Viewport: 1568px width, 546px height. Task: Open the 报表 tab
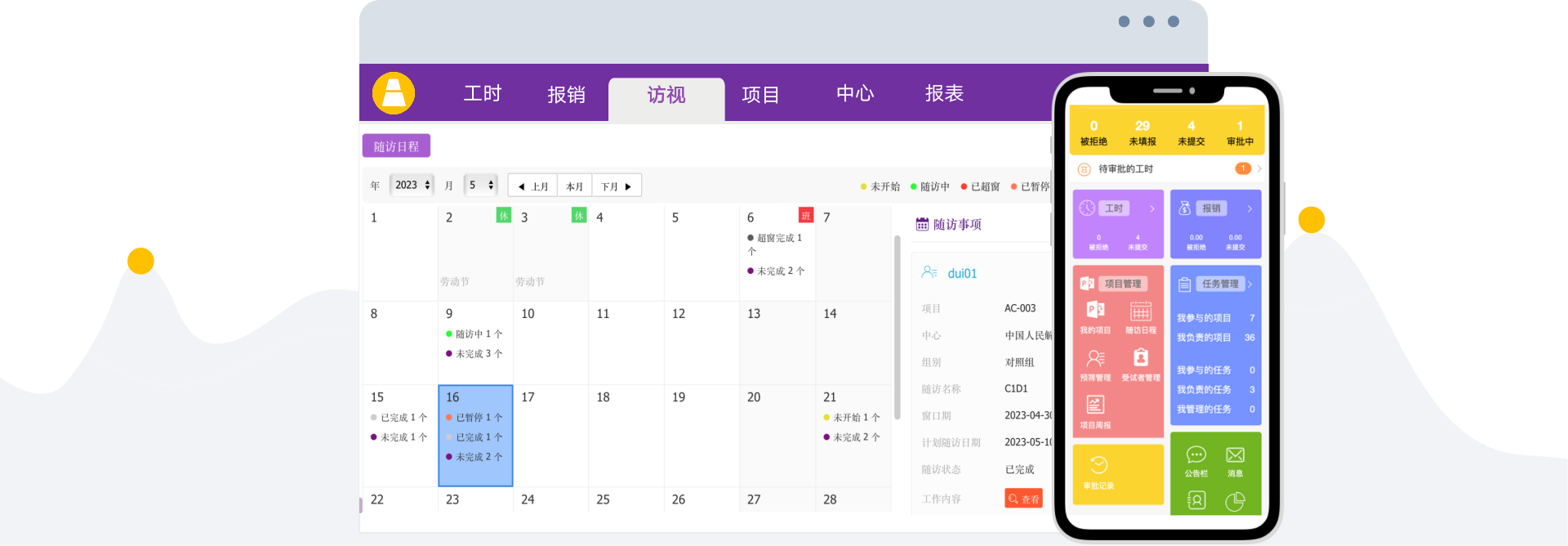coord(945,93)
